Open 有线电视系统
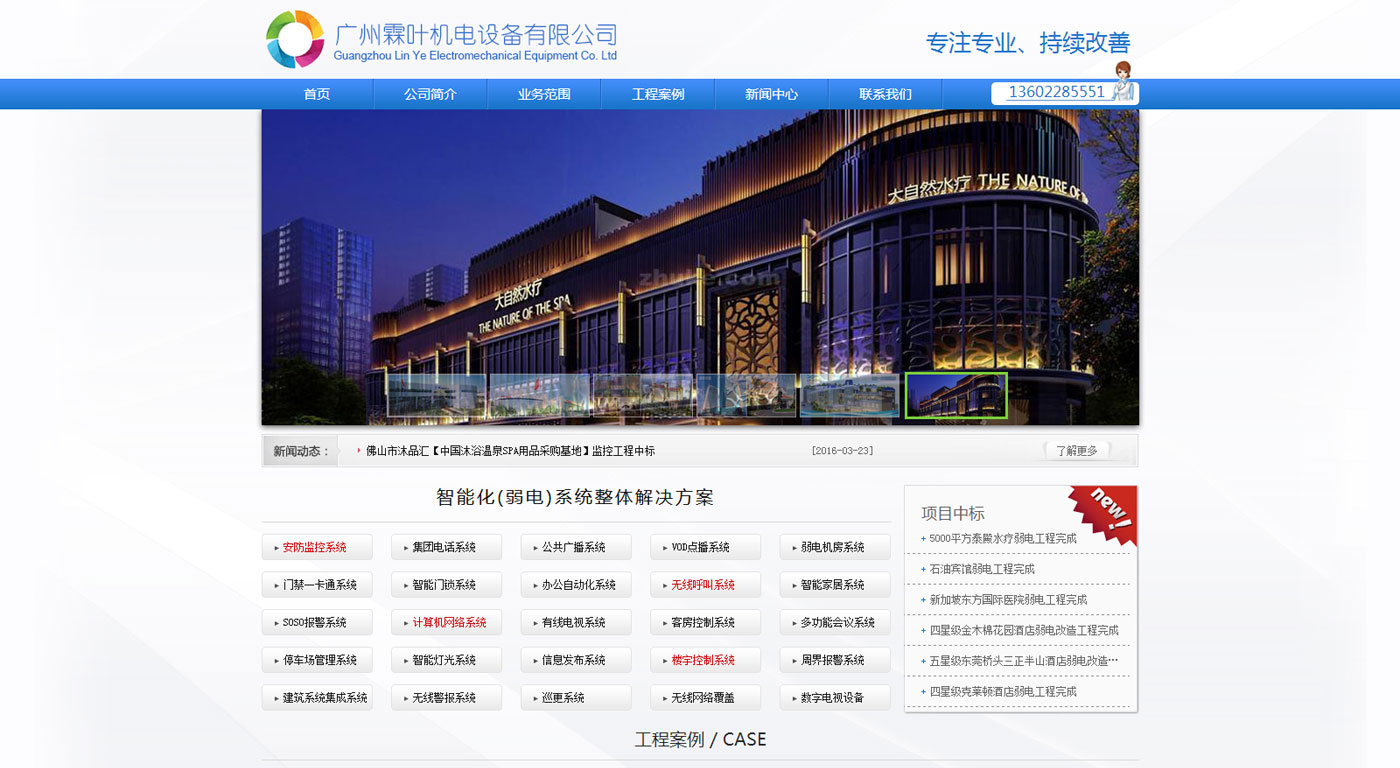This screenshot has width=1400, height=768. coord(576,622)
